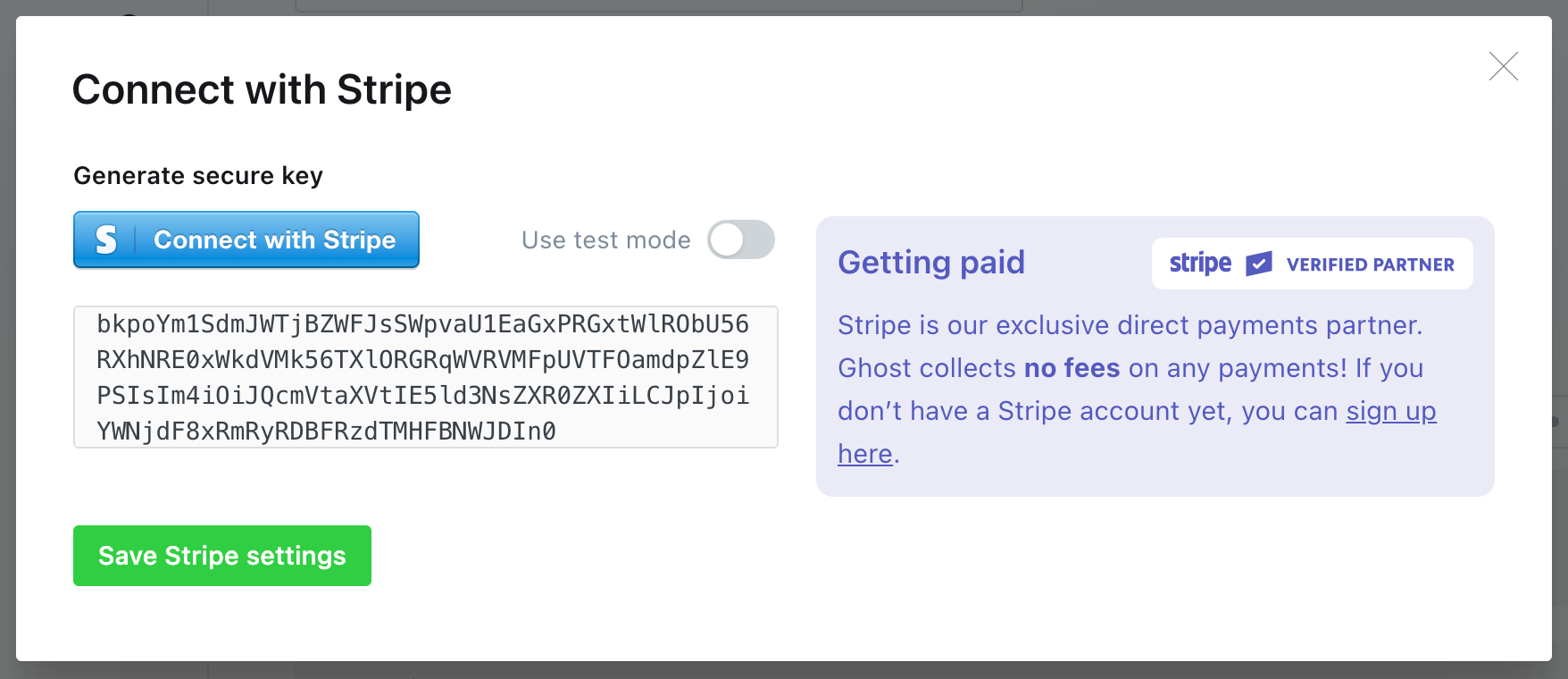This screenshot has width=1568, height=679.
Task: Click the blue Connect with Stripe button label
Action: pos(274,239)
